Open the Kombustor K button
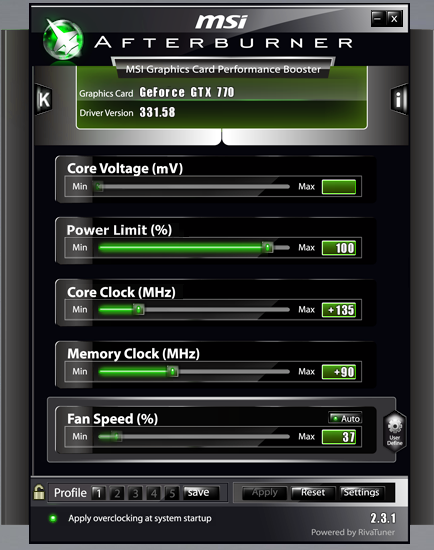Image resolution: width=434 pixels, height=550 pixels. pos(44,99)
